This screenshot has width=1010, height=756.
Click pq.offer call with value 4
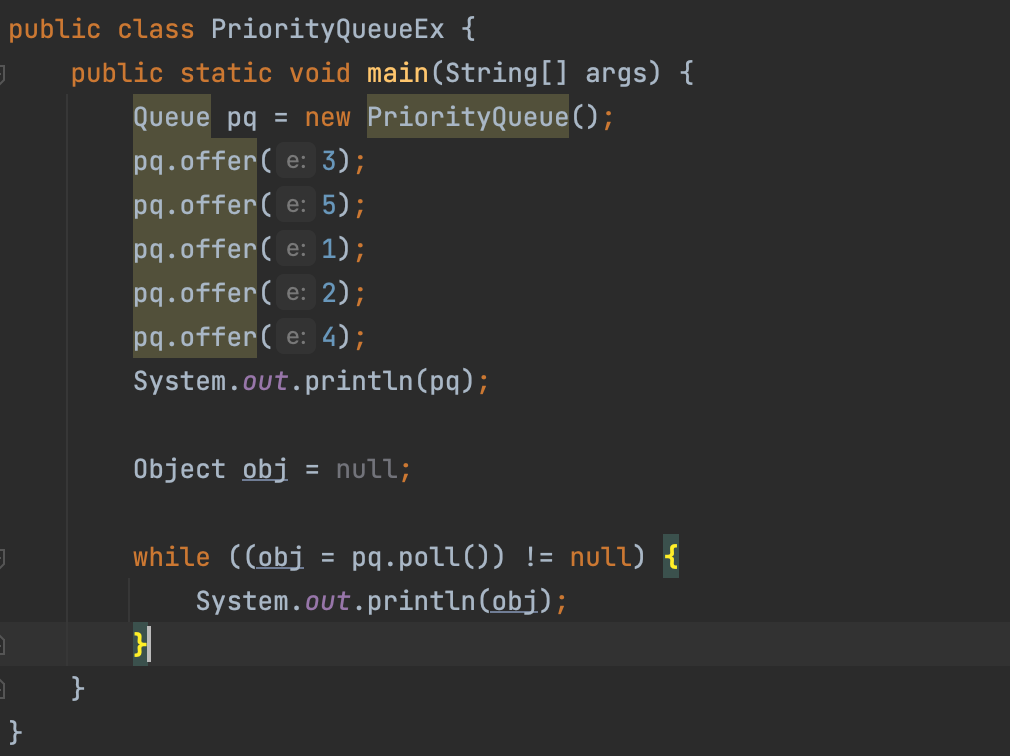tap(195, 337)
